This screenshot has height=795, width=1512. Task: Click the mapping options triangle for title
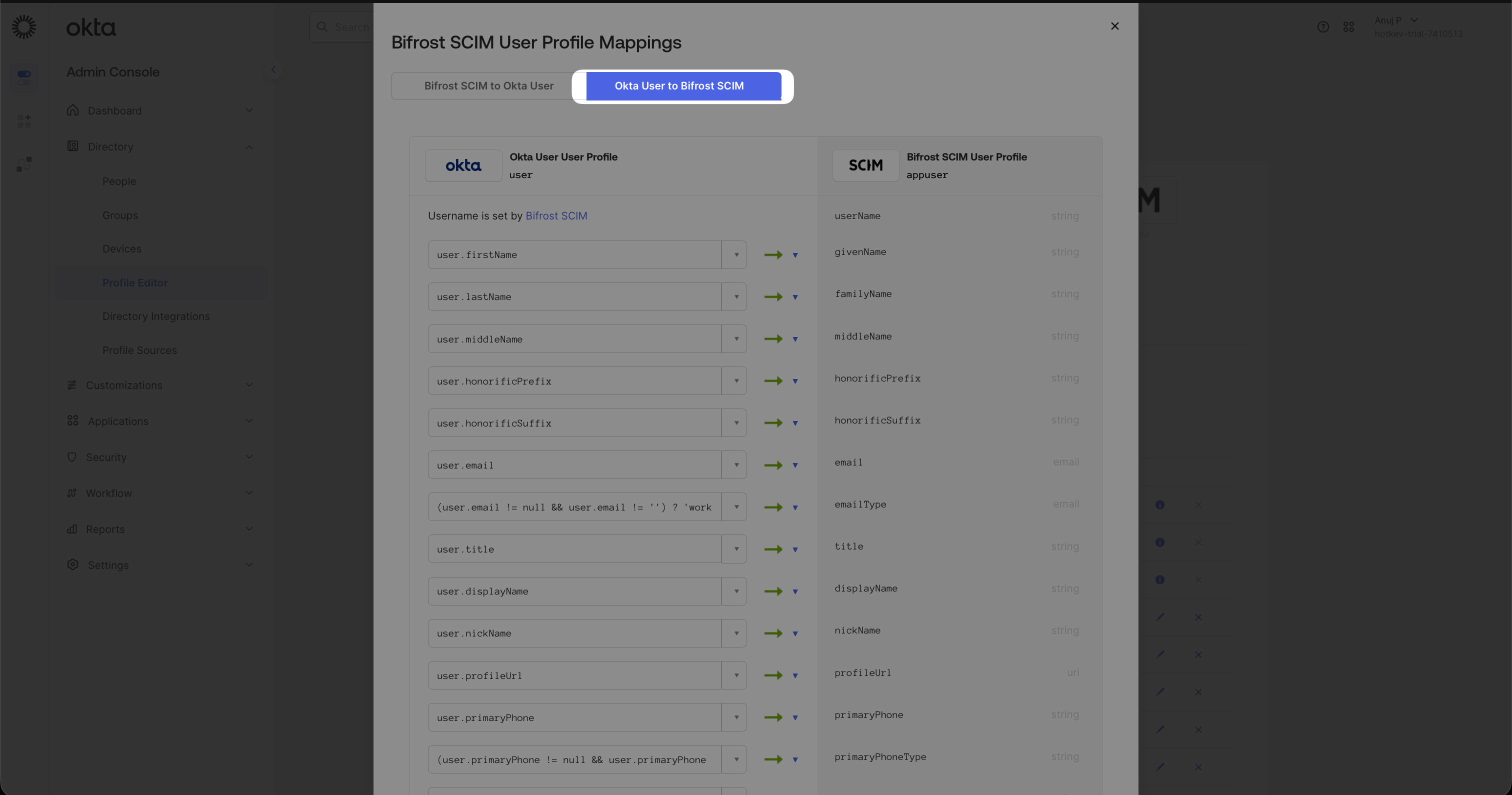795,549
